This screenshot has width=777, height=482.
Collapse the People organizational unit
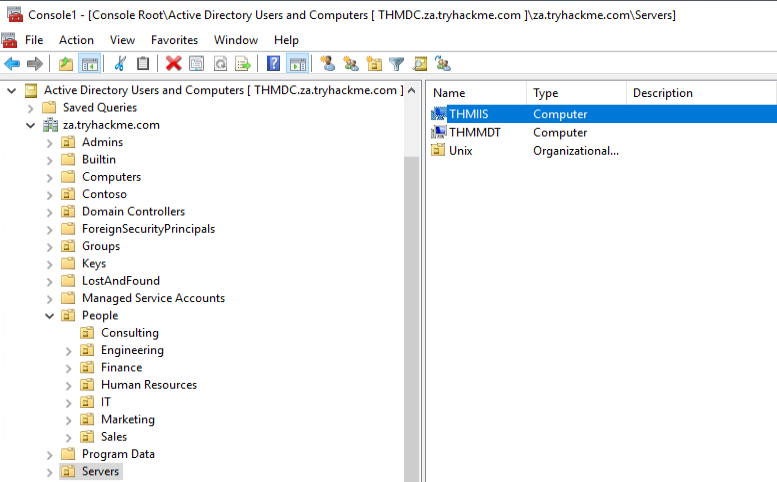[50, 316]
